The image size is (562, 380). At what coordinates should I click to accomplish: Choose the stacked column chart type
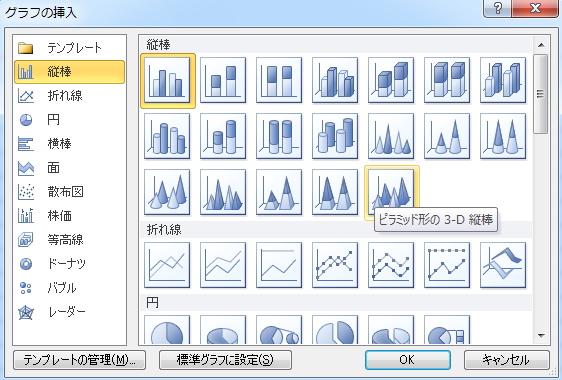pos(223,80)
